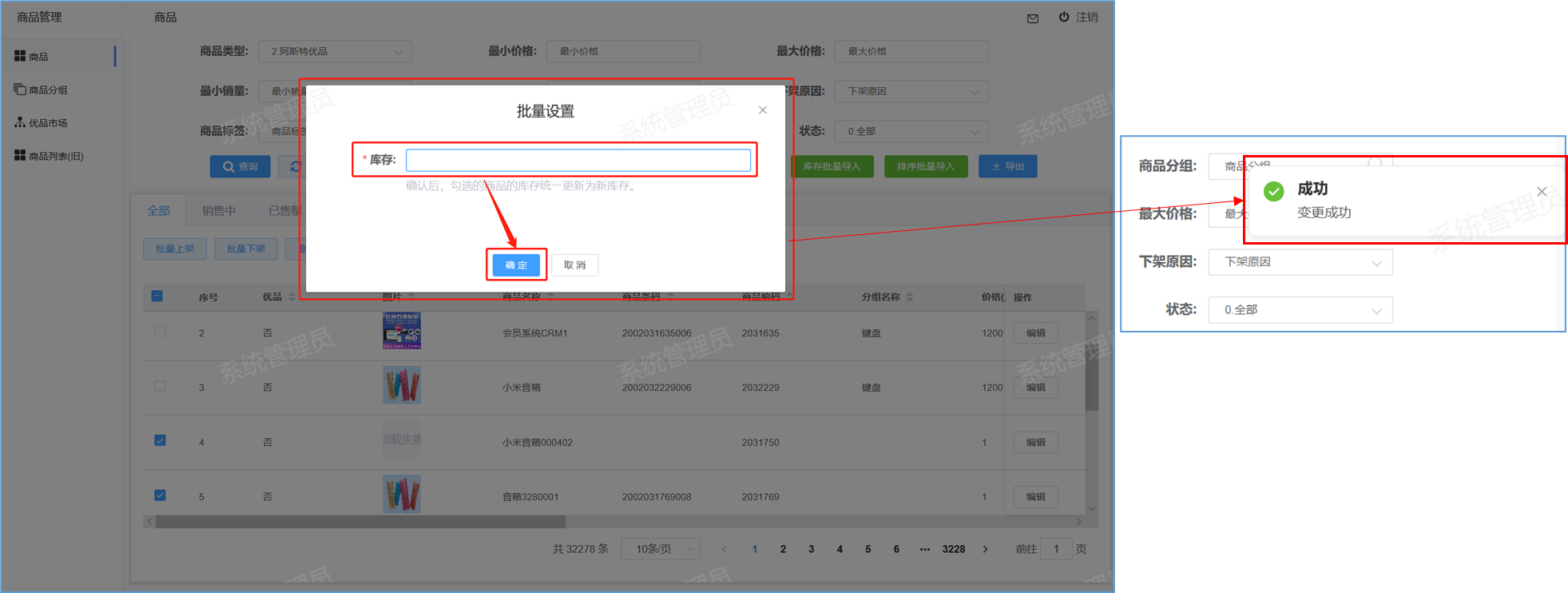The width and height of the screenshot is (1568, 593).
Task: Click the 优品市场 sidebar icon
Action: [x=20, y=122]
